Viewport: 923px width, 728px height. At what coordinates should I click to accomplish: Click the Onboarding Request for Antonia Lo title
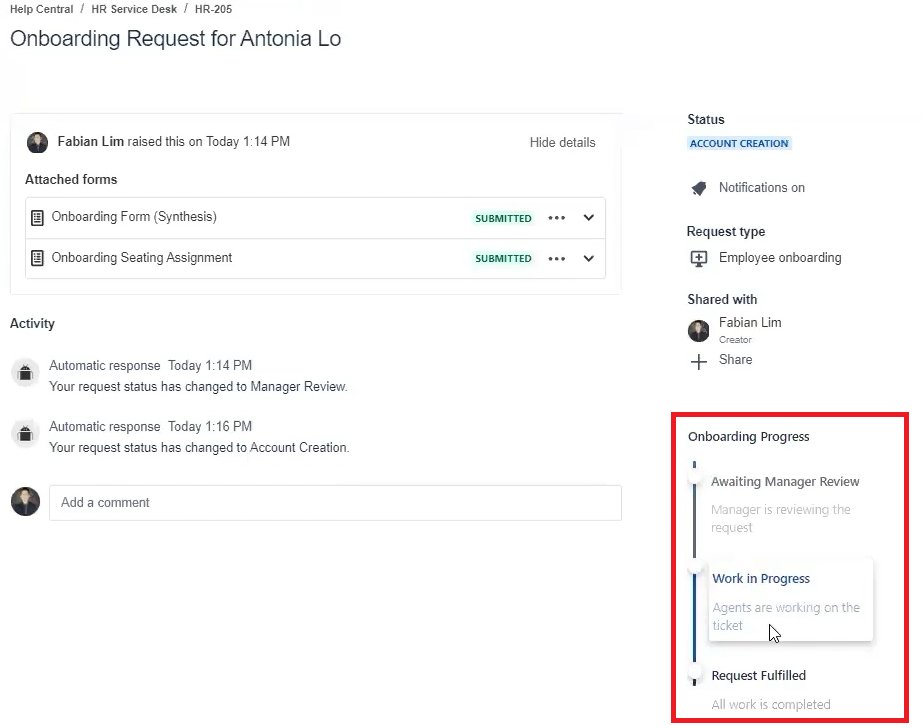click(175, 39)
